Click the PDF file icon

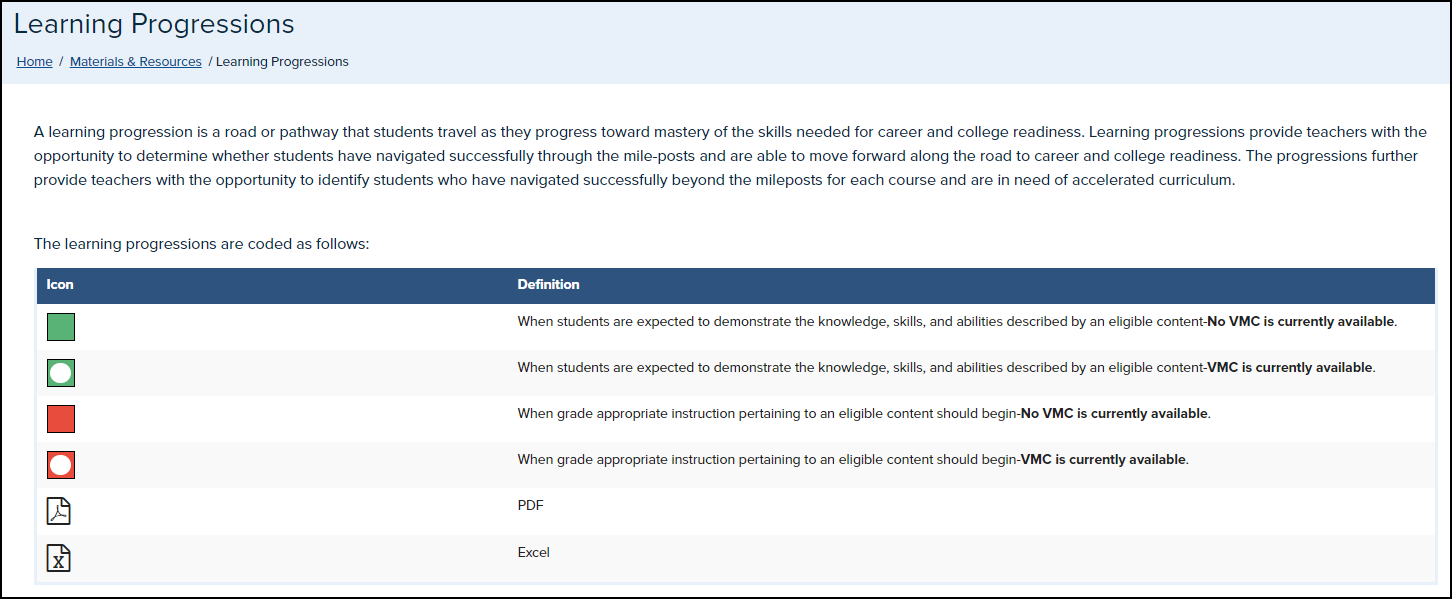[59, 511]
